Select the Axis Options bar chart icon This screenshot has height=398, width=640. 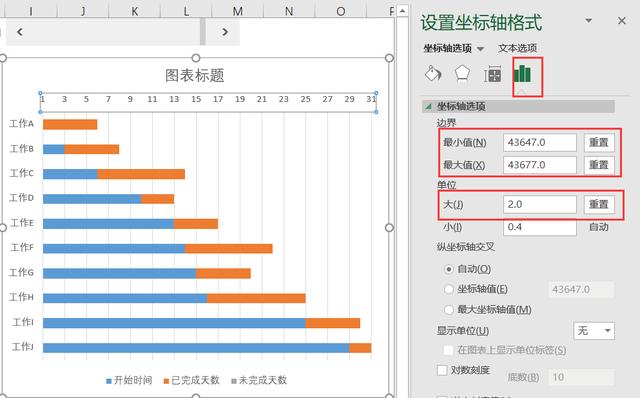point(522,74)
